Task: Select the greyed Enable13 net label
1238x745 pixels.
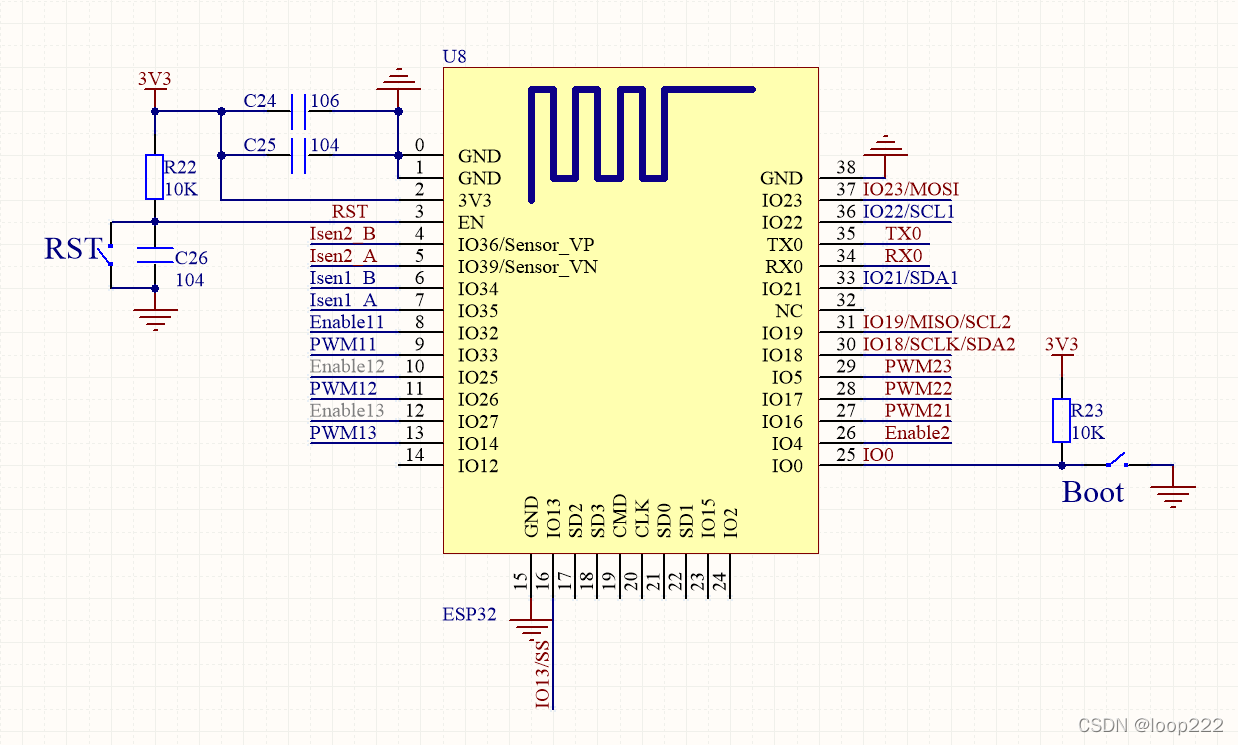Action: pos(347,410)
